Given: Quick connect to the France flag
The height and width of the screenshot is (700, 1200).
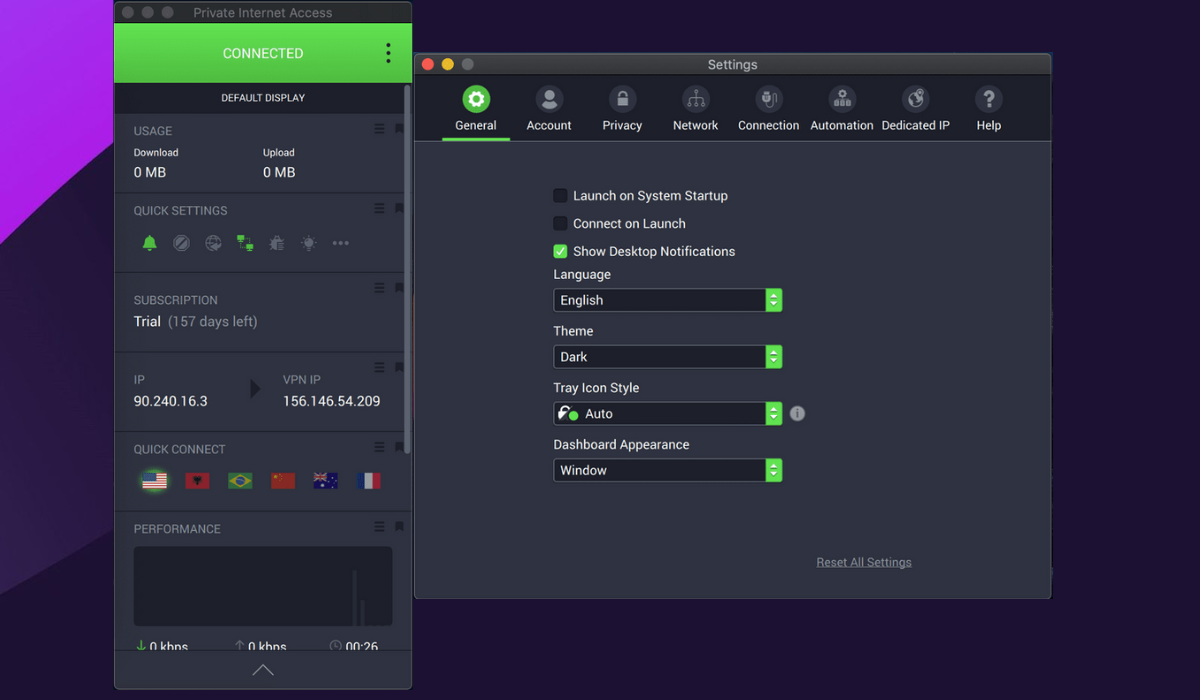Looking at the screenshot, I should (369, 481).
